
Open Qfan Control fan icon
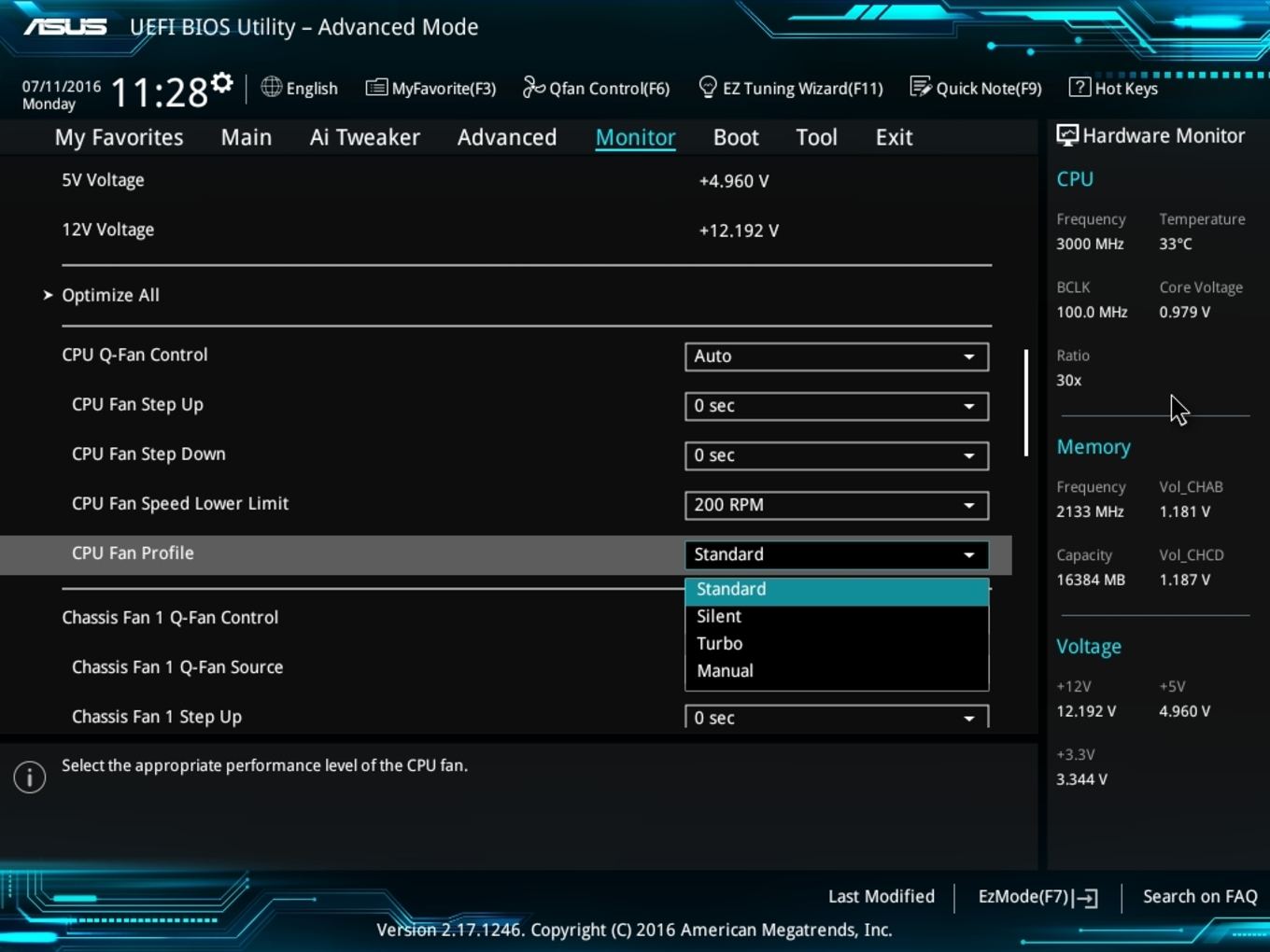[x=533, y=88]
